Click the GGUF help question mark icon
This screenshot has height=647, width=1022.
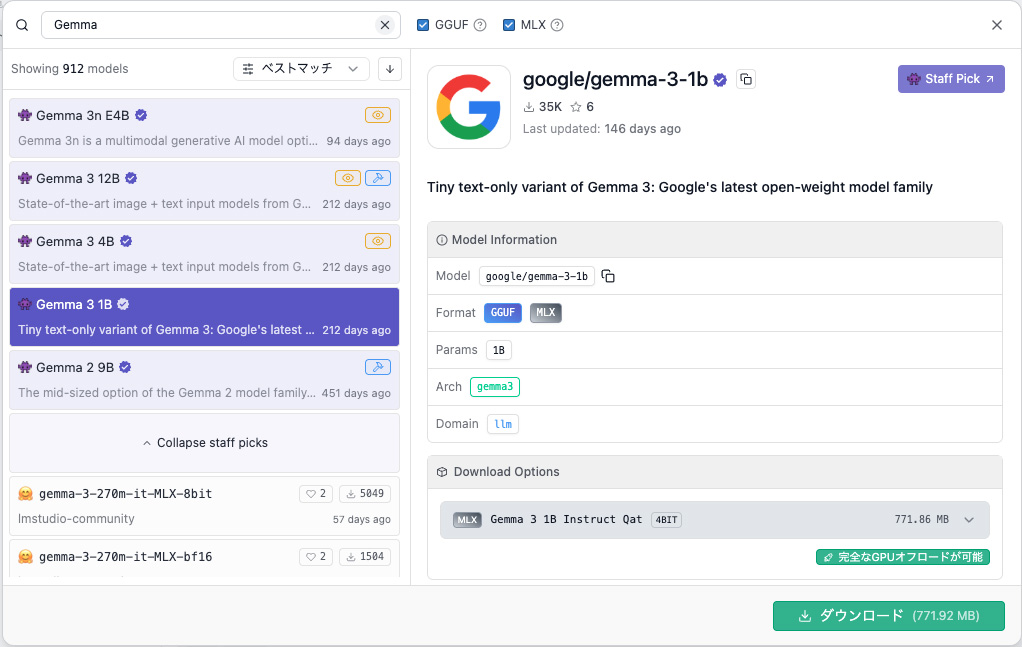pos(480,25)
